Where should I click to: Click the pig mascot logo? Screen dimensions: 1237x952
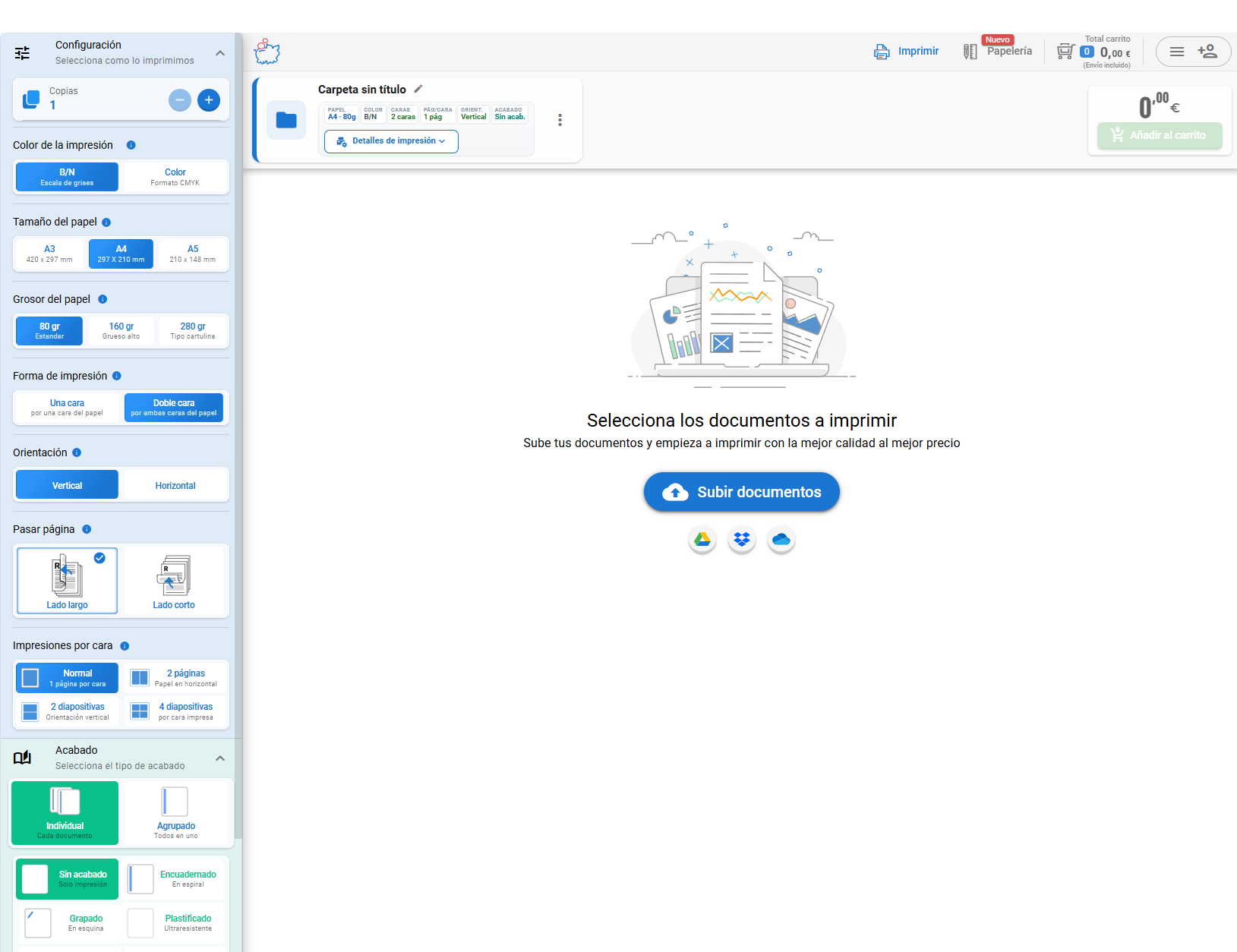pos(267,51)
